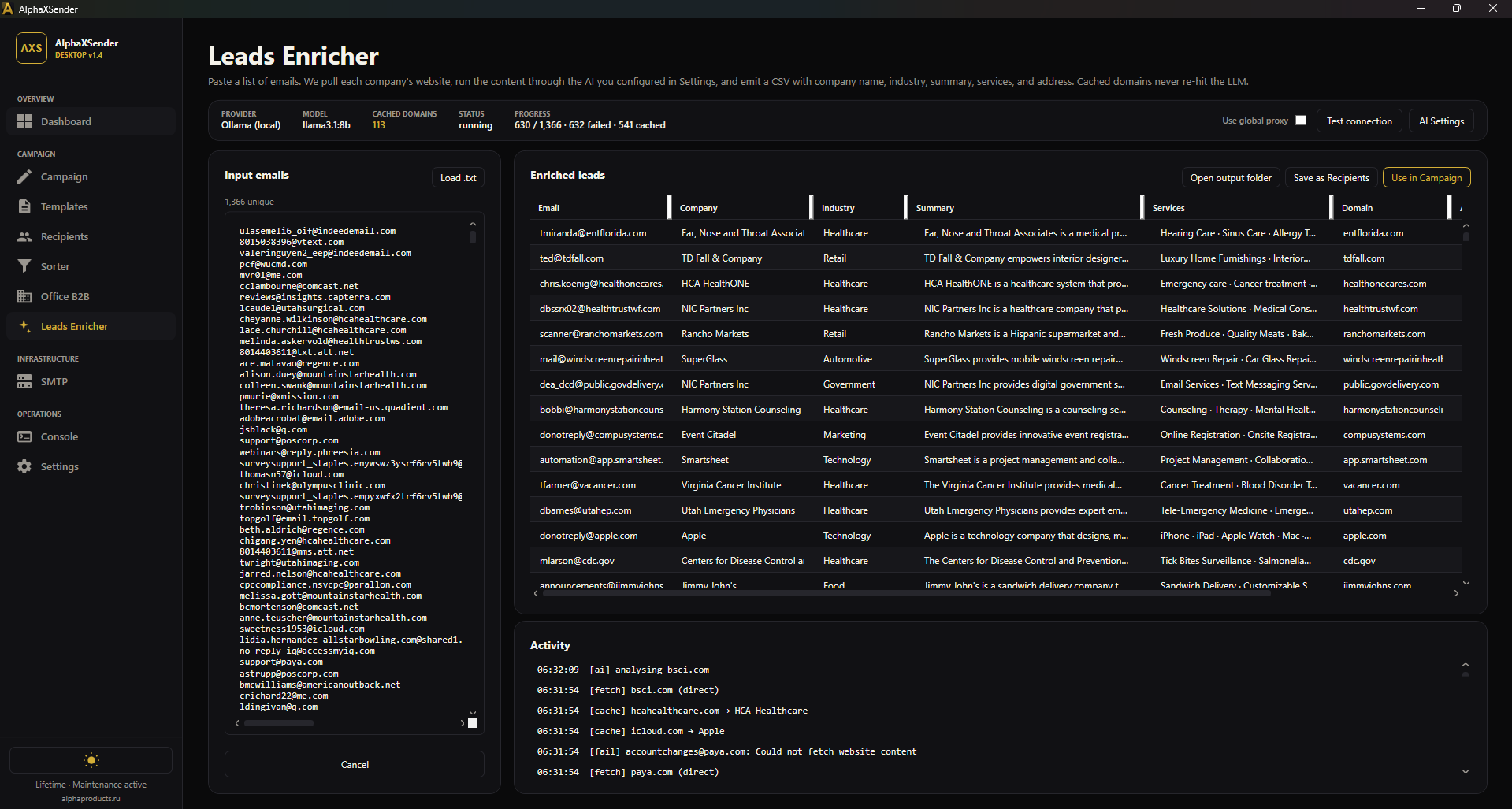
Task: Click the analysing bsci.com activity line
Action: (x=622, y=670)
